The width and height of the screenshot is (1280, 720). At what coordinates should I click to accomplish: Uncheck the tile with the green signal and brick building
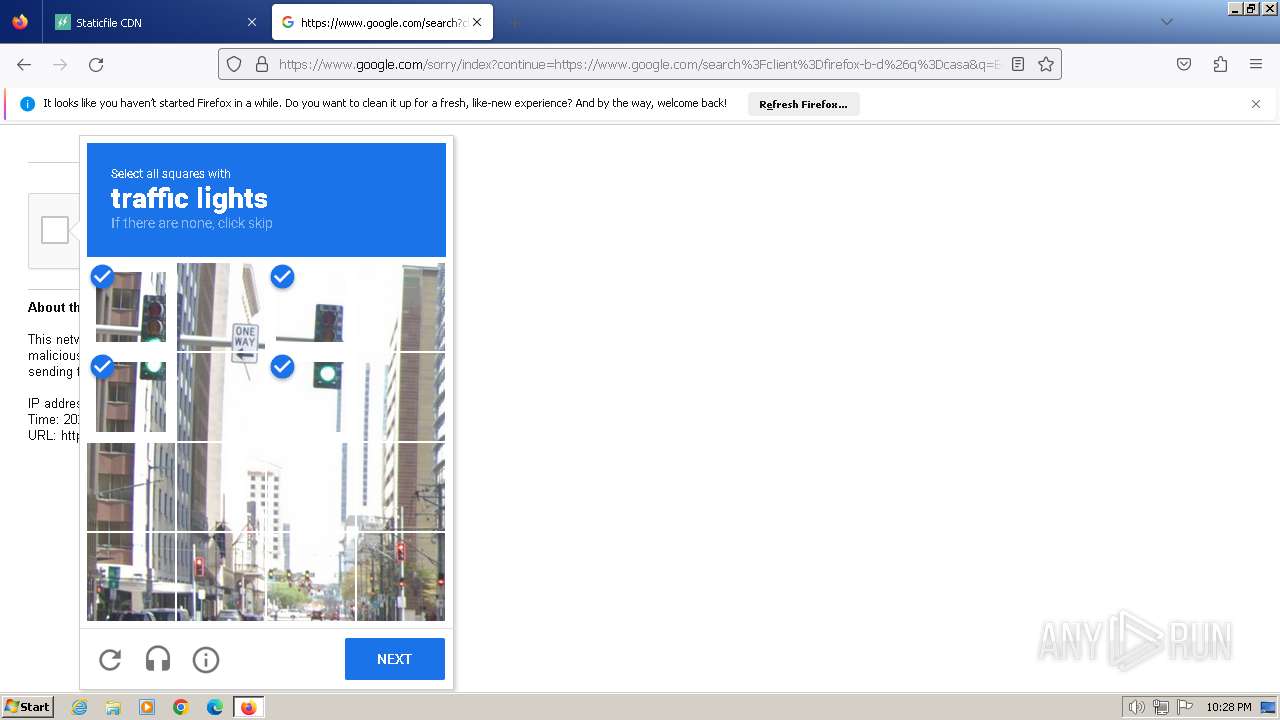click(x=131, y=397)
